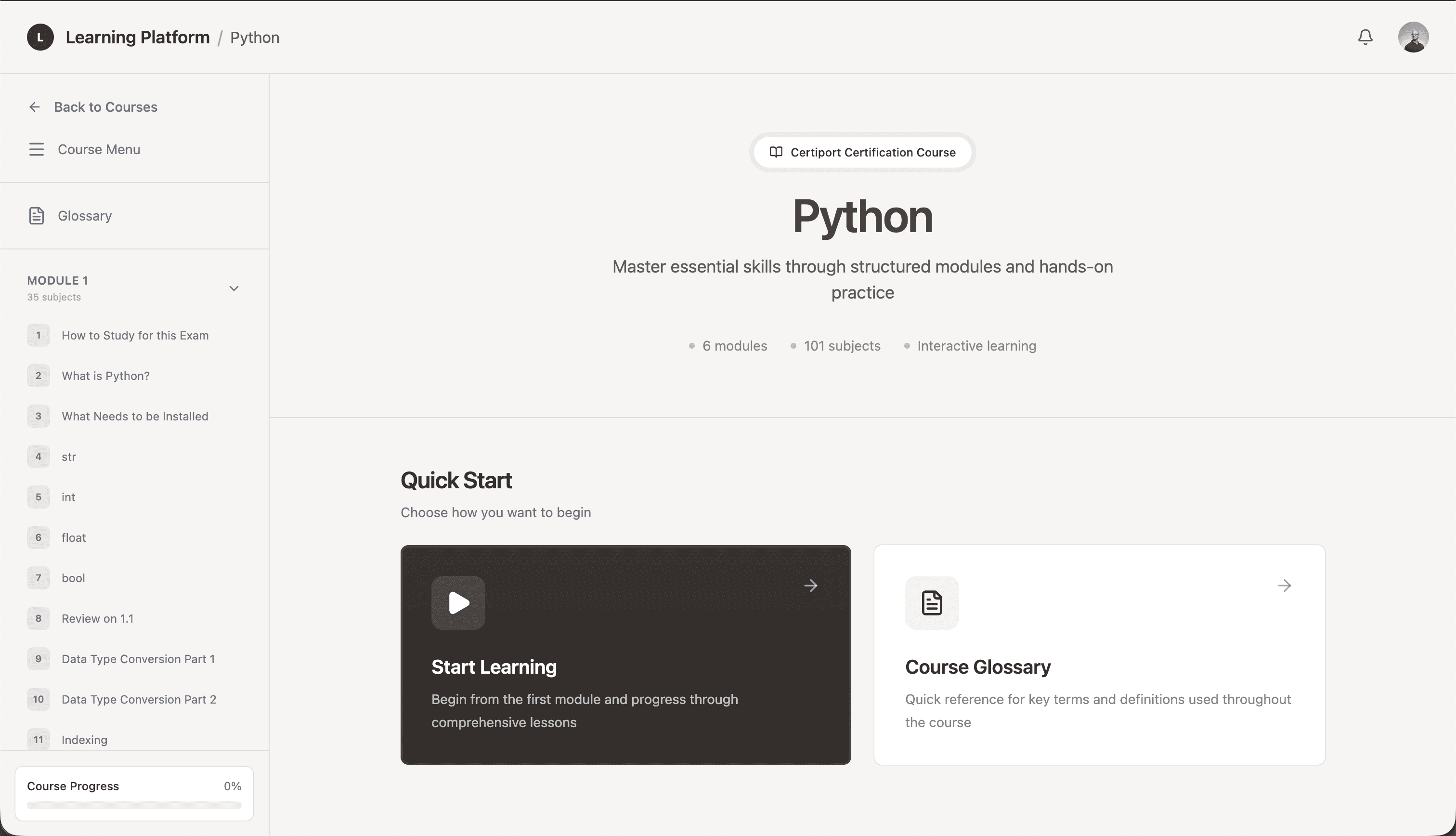Screen dimensions: 1456x836
Task: Click the Learning Platform logo badge
Action: tap(39, 37)
